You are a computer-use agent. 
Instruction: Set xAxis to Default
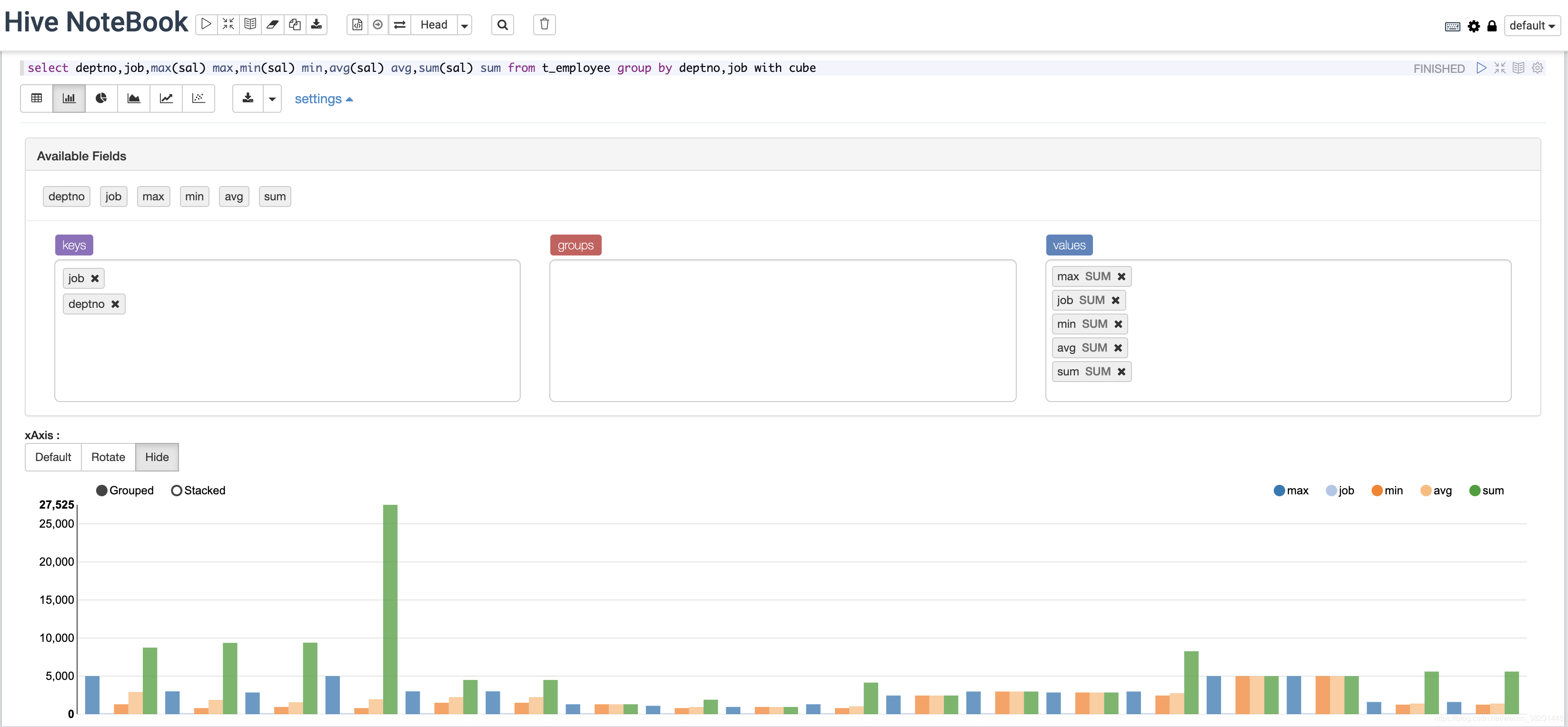[x=53, y=457]
